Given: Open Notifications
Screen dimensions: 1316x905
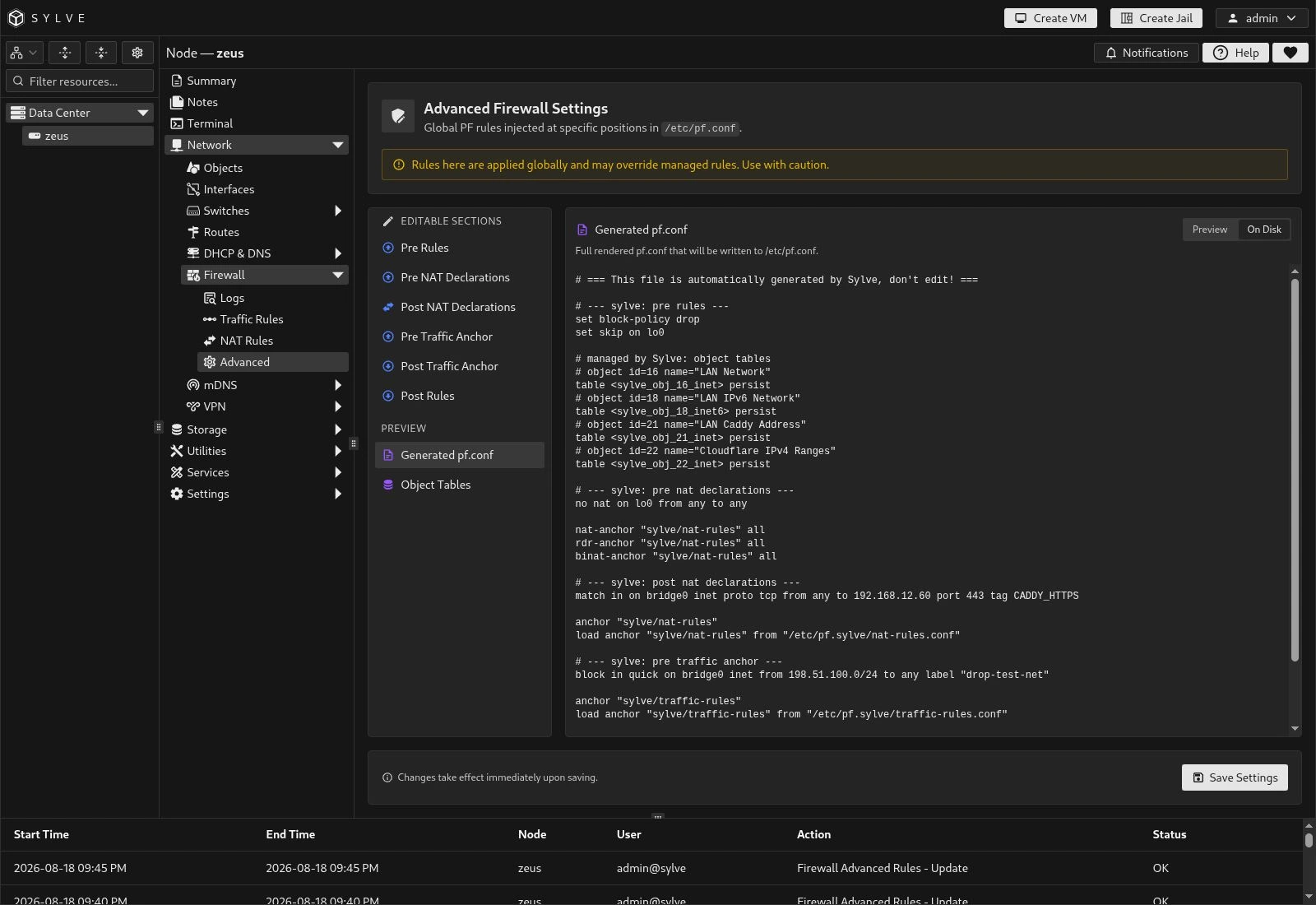Looking at the screenshot, I should pyautogui.click(x=1146, y=53).
